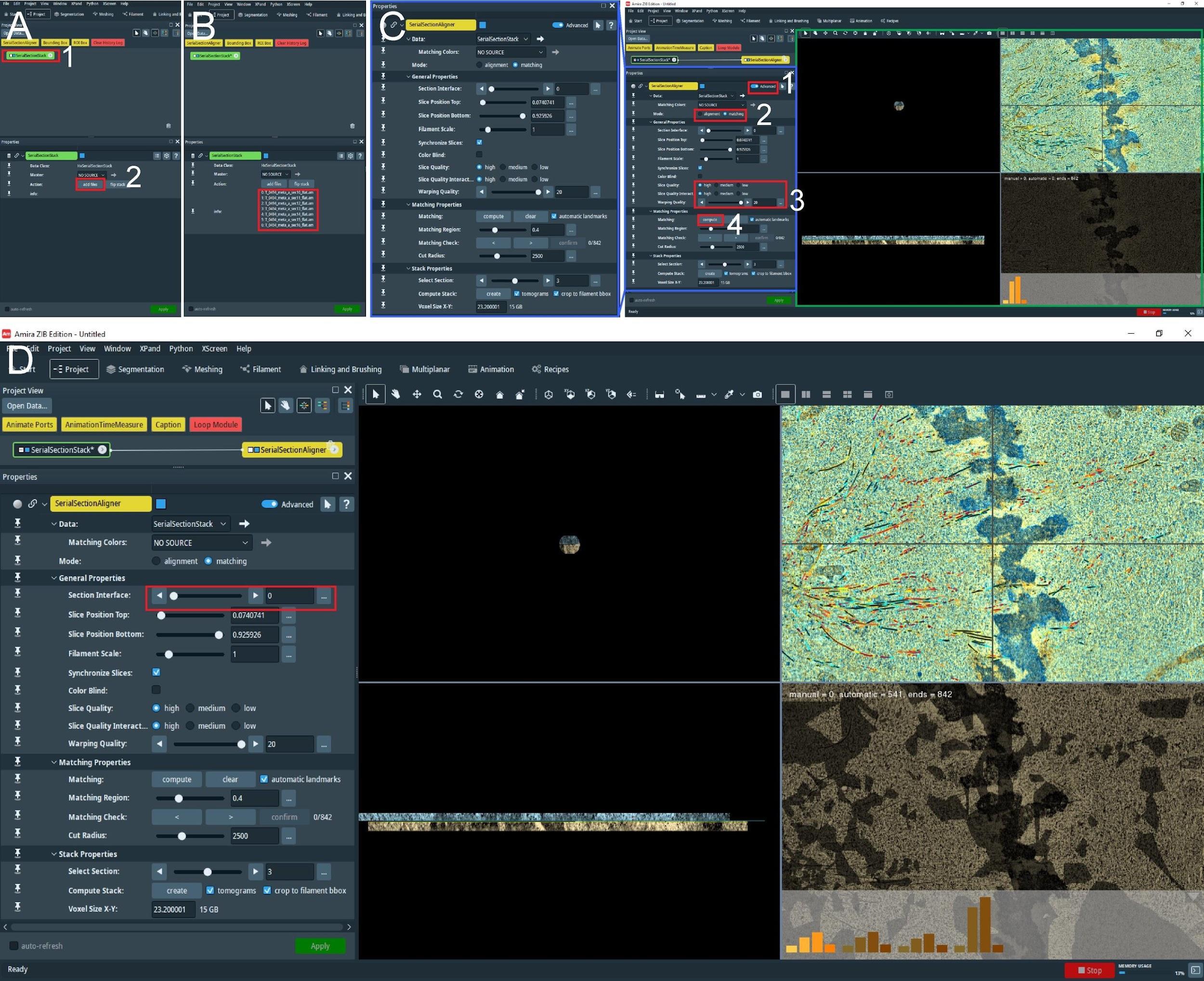The image size is (1204, 981).
Task: Set Slice Quality Interact to low in panel D
Action: (236, 726)
